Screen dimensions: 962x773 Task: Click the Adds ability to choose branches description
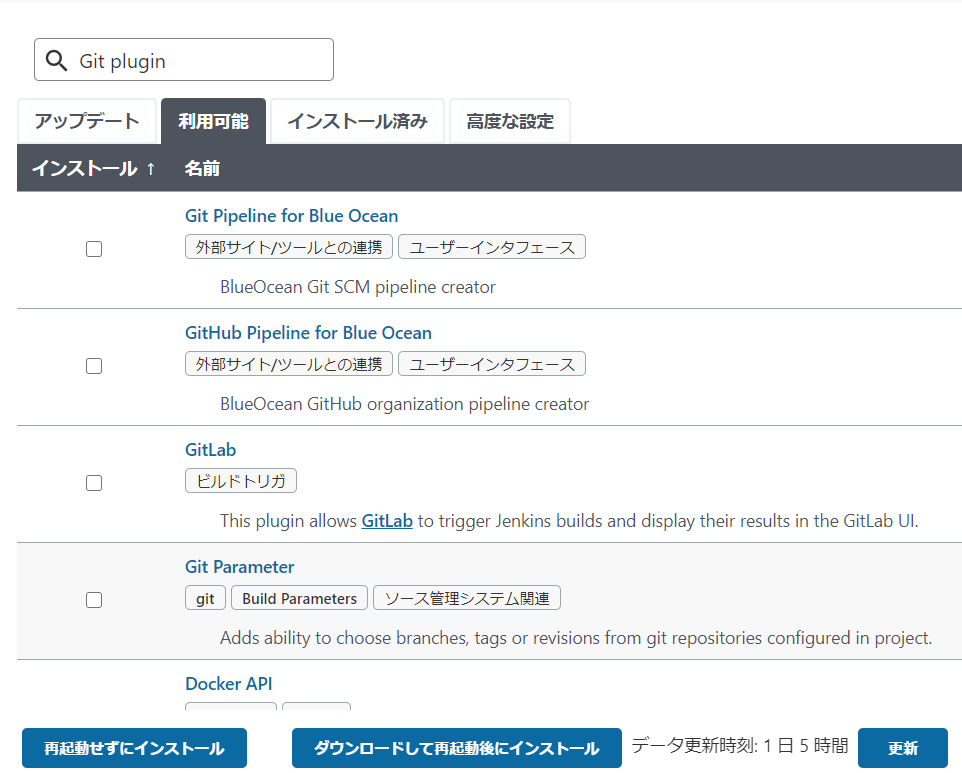click(576, 638)
